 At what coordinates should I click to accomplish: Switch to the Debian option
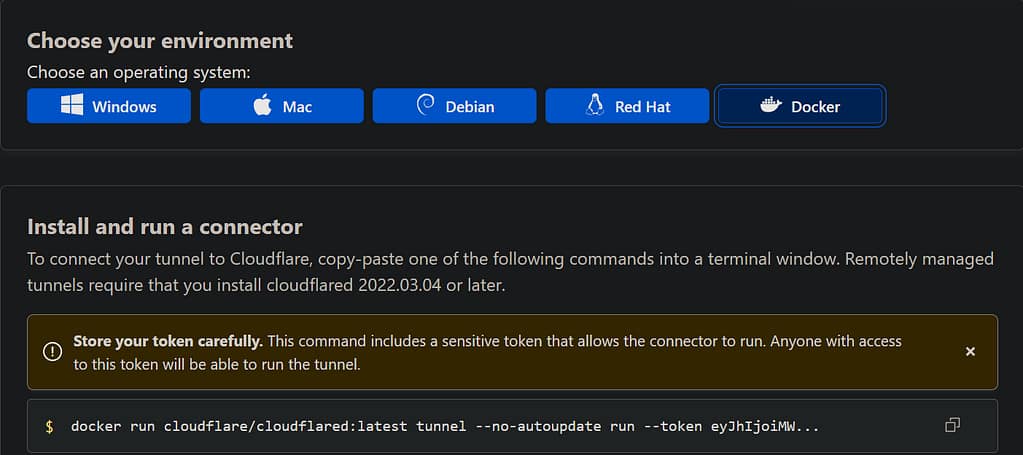pyautogui.click(x=455, y=106)
